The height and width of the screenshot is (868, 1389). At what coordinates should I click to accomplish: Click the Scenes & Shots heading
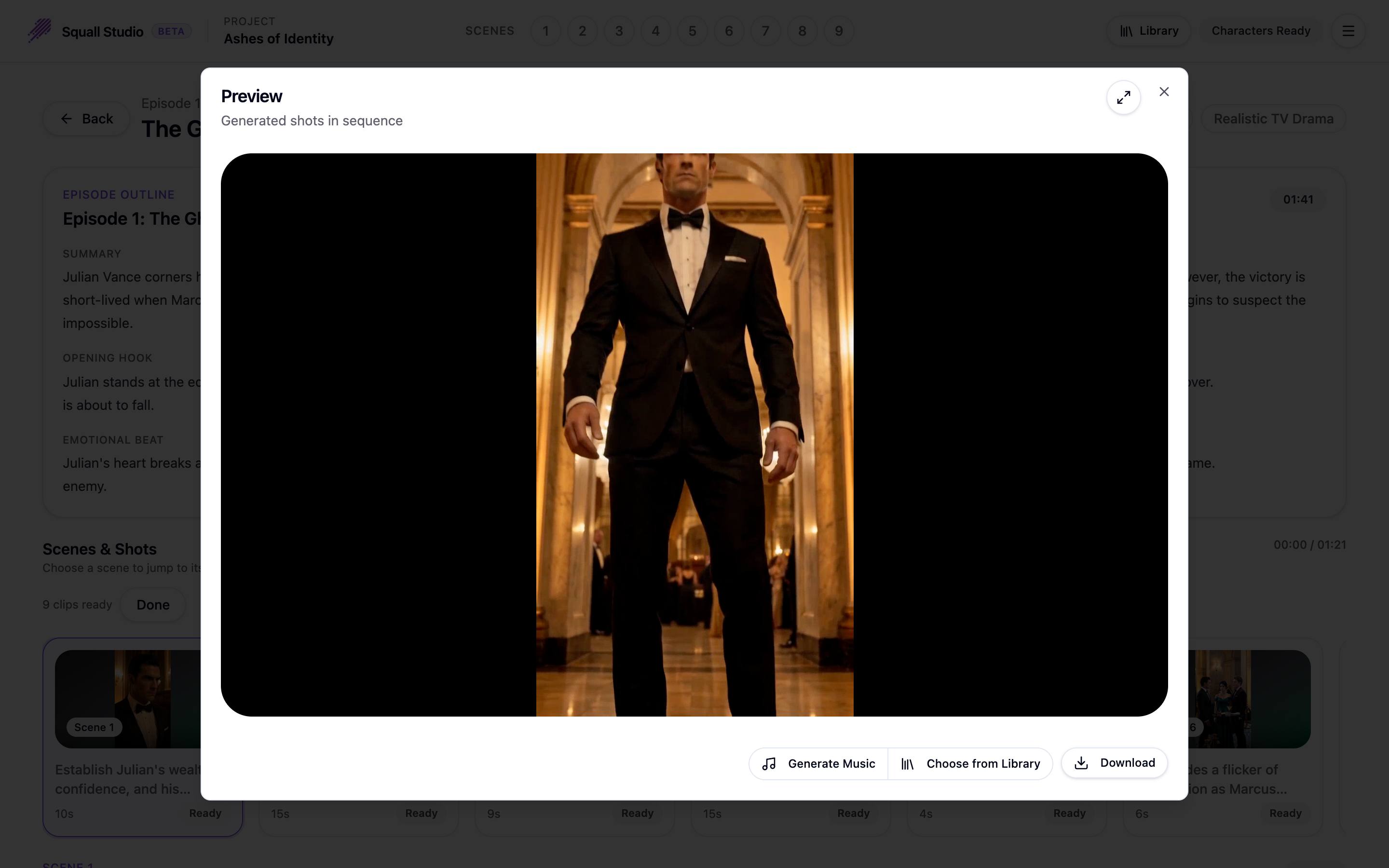pos(99,549)
